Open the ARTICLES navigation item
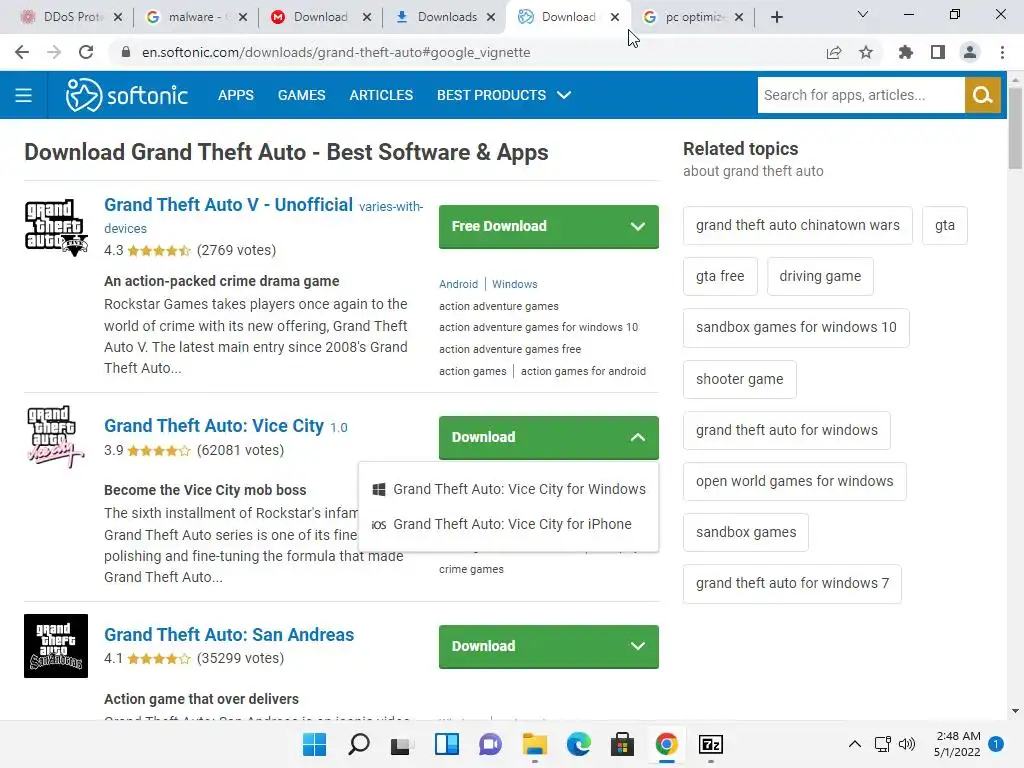The width and height of the screenshot is (1024, 768). [381, 95]
